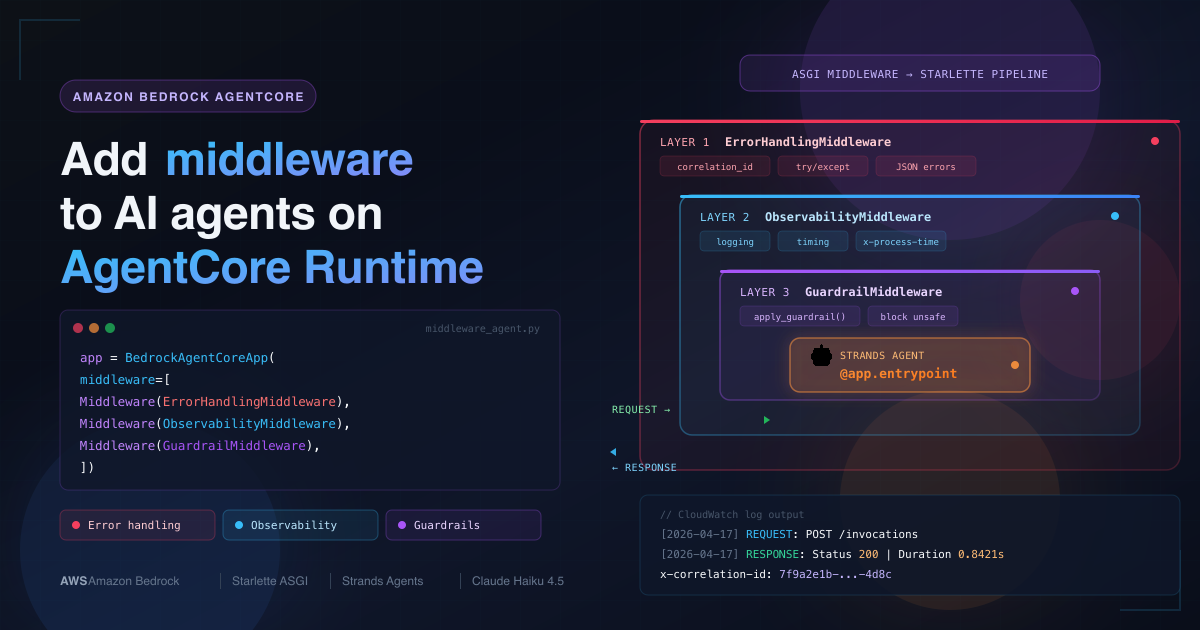Viewport: 1200px width, 630px height.
Task: Click the red status dot on Layer 1 panel
Action: point(1155,141)
